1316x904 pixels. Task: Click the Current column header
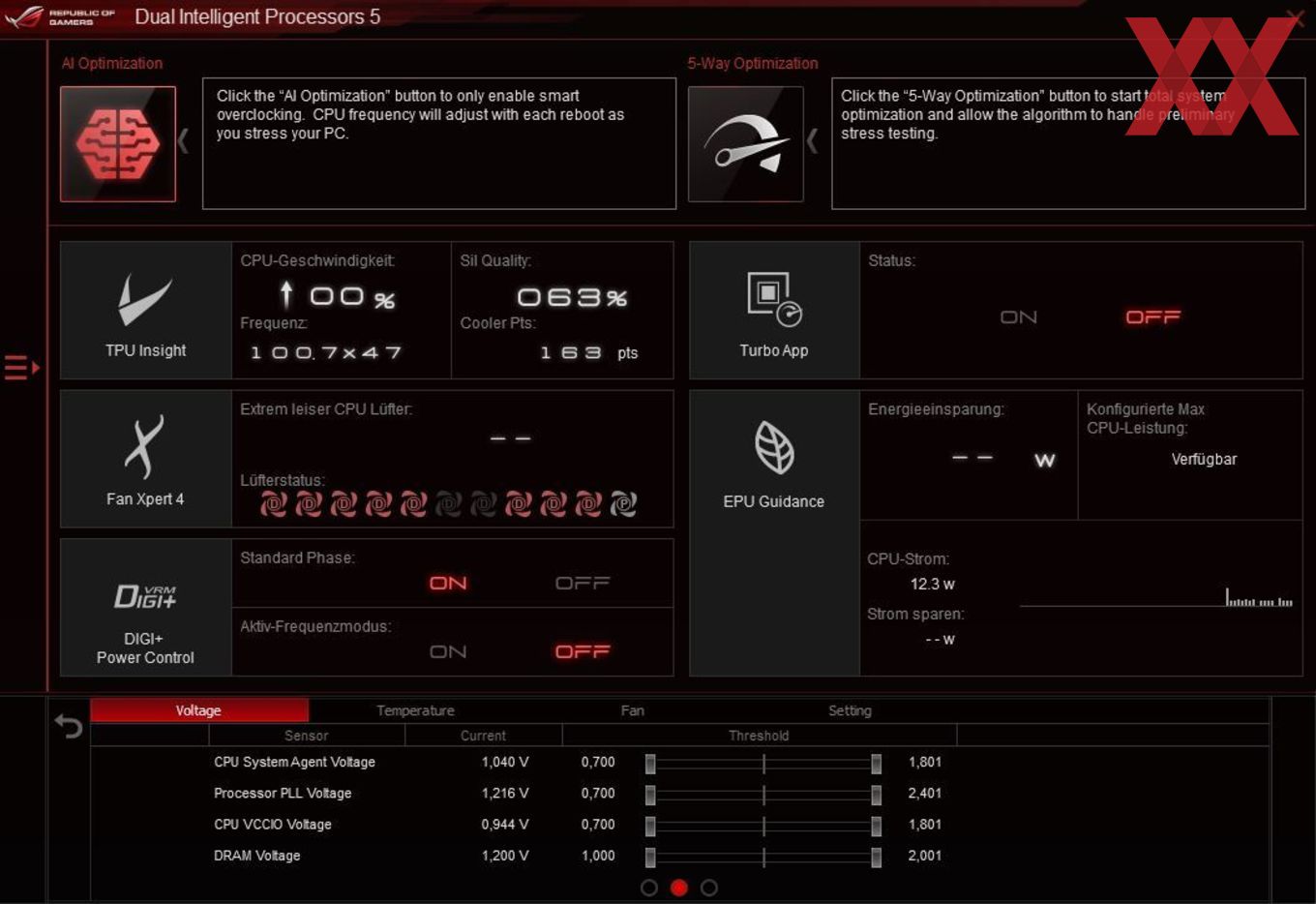pyautogui.click(x=483, y=736)
